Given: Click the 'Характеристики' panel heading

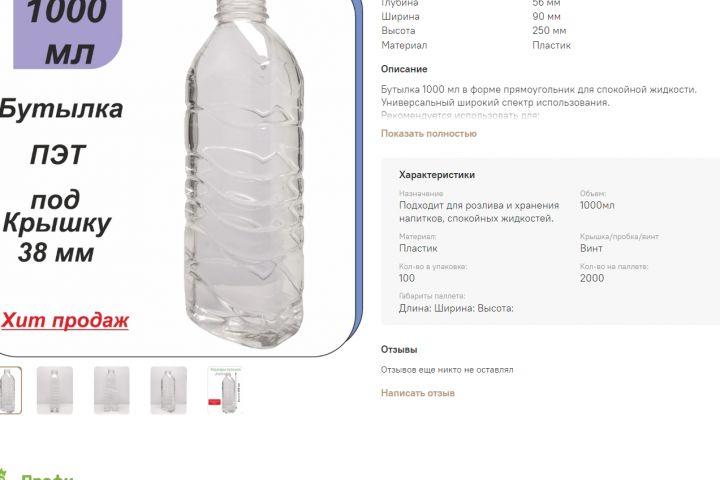Looking at the screenshot, I should click(437, 175).
